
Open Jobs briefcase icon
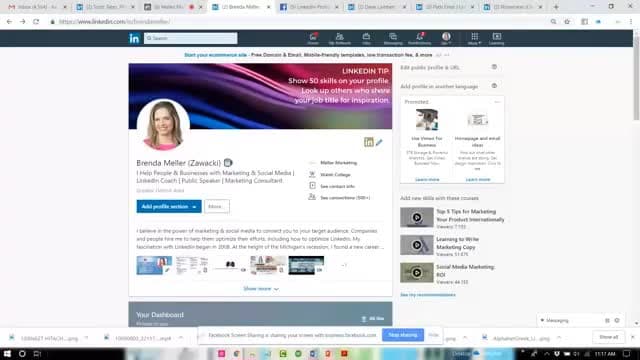(x=366, y=38)
